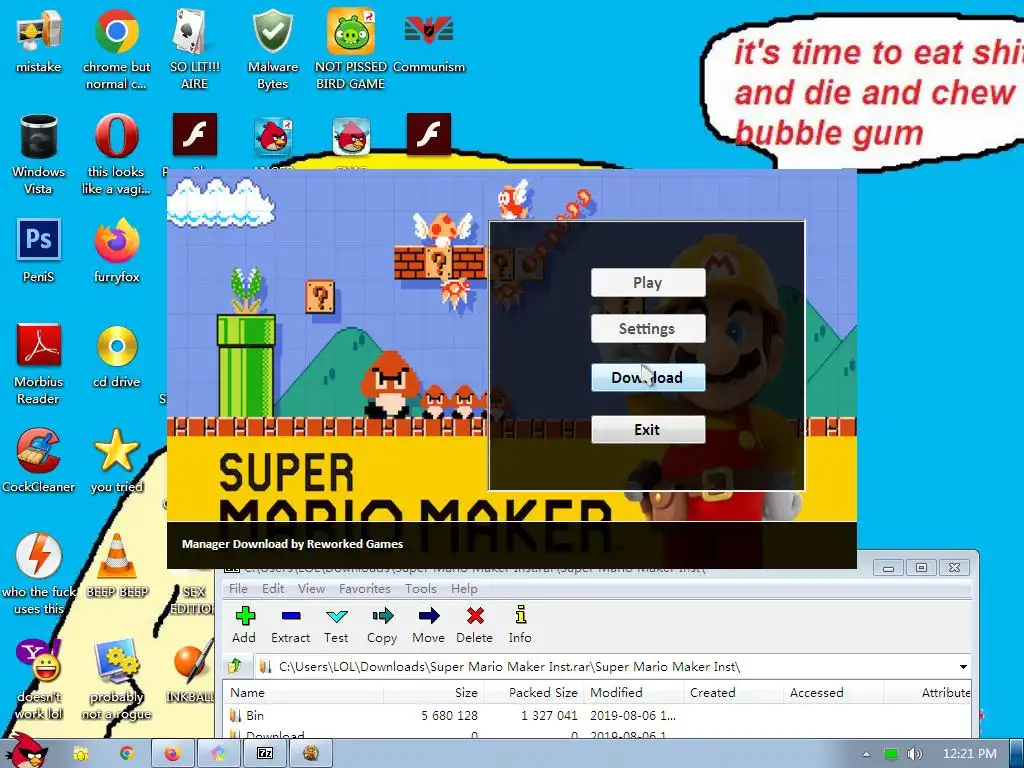Select the PeniS Photoshop desktop icon

click(x=39, y=251)
